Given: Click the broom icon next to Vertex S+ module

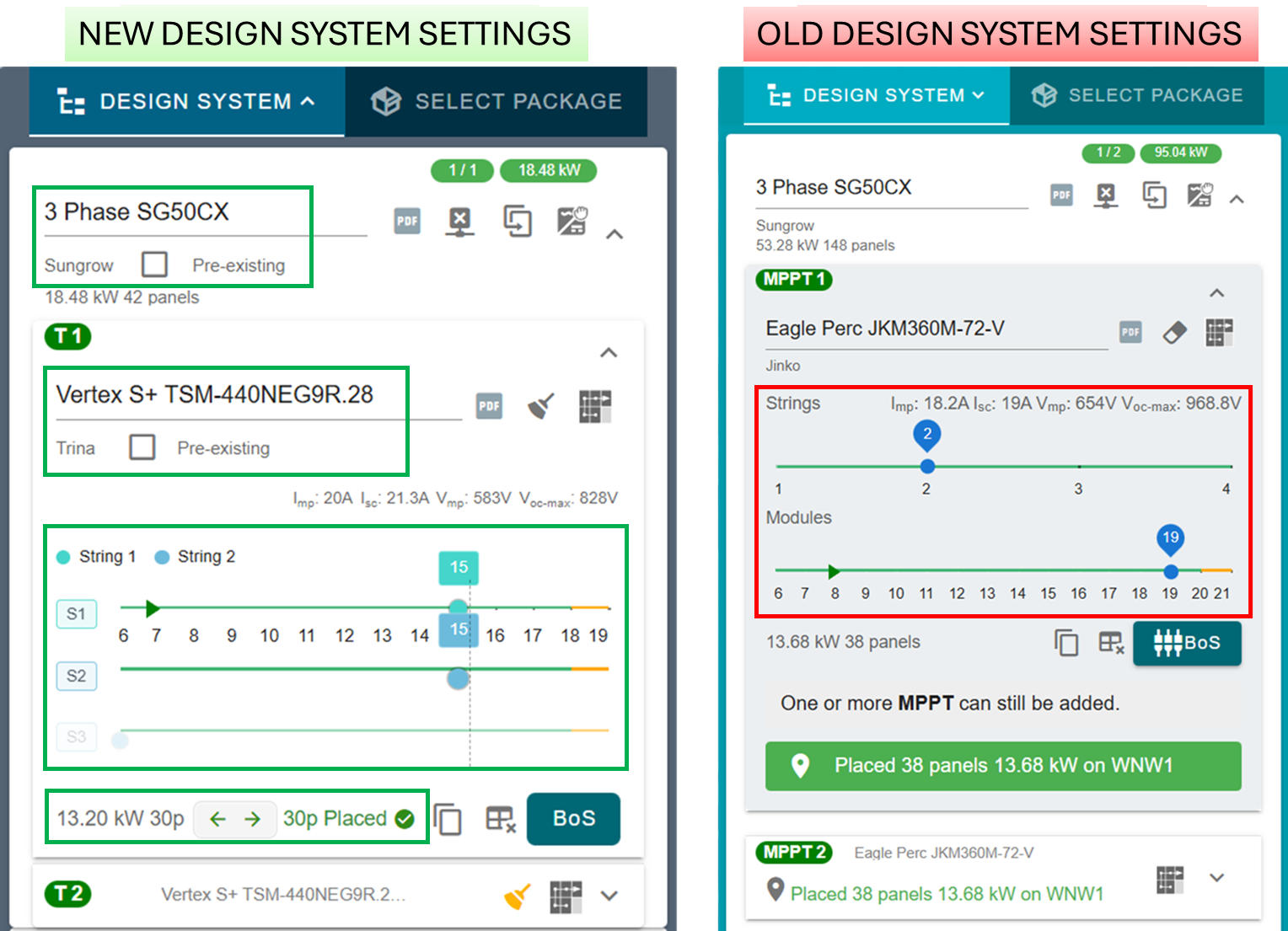Looking at the screenshot, I should click(541, 406).
